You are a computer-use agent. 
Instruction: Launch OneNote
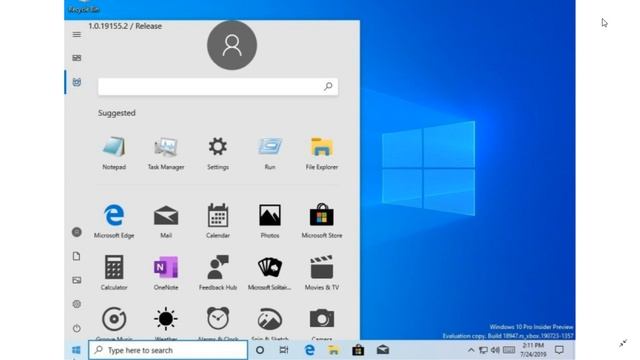point(166,273)
